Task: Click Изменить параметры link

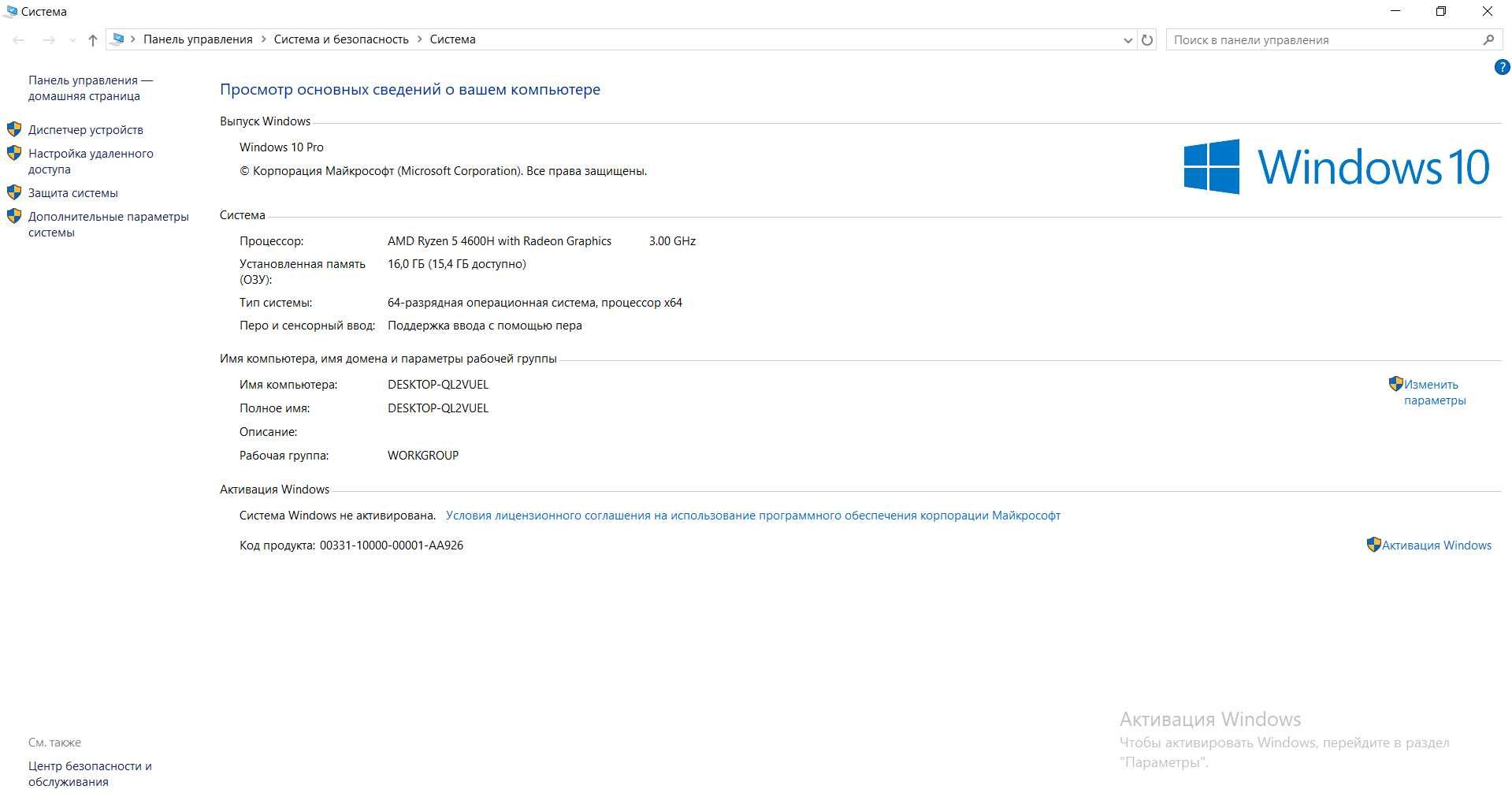Action: click(x=1434, y=393)
